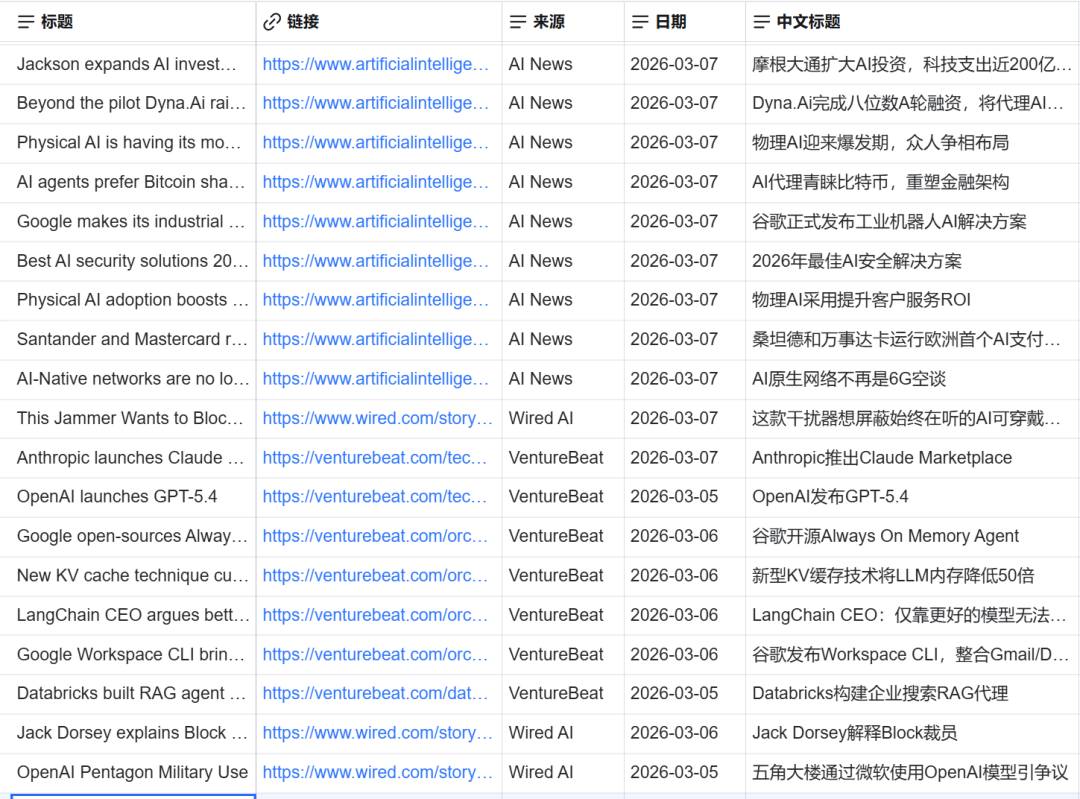Select the title cell 'Jackson expands AI invest…'

click(x=128, y=64)
